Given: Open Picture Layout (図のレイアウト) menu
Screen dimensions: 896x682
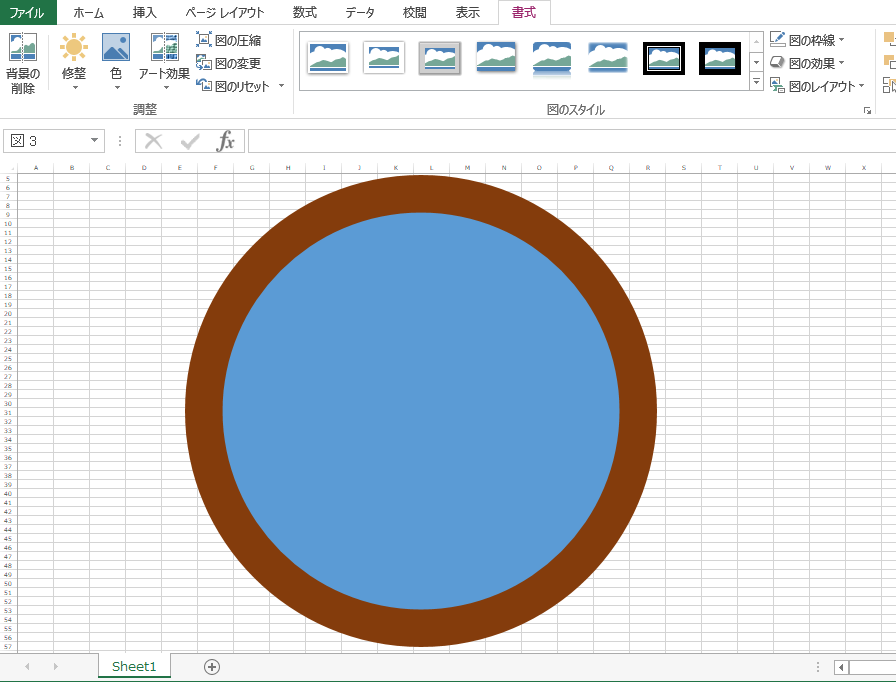Looking at the screenshot, I should pyautogui.click(x=817, y=86).
